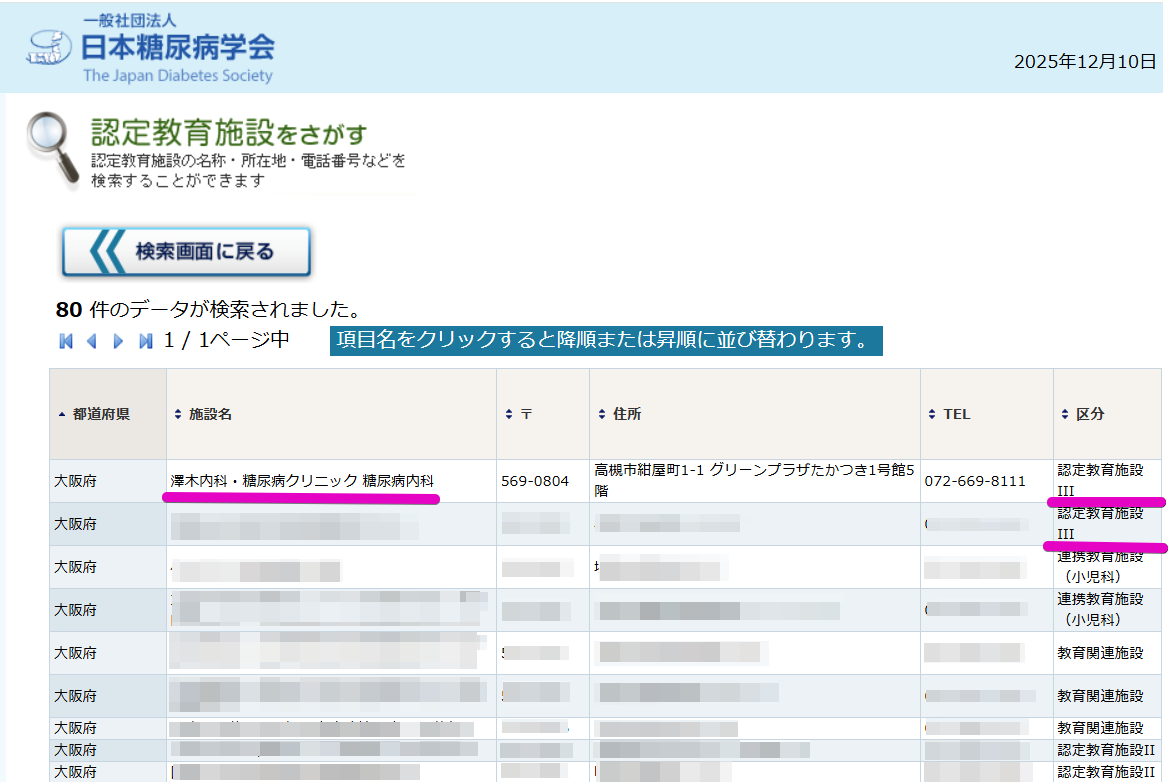Click the next page arrow icon
Screen dimensions: 1173x782
coord(118,341)
